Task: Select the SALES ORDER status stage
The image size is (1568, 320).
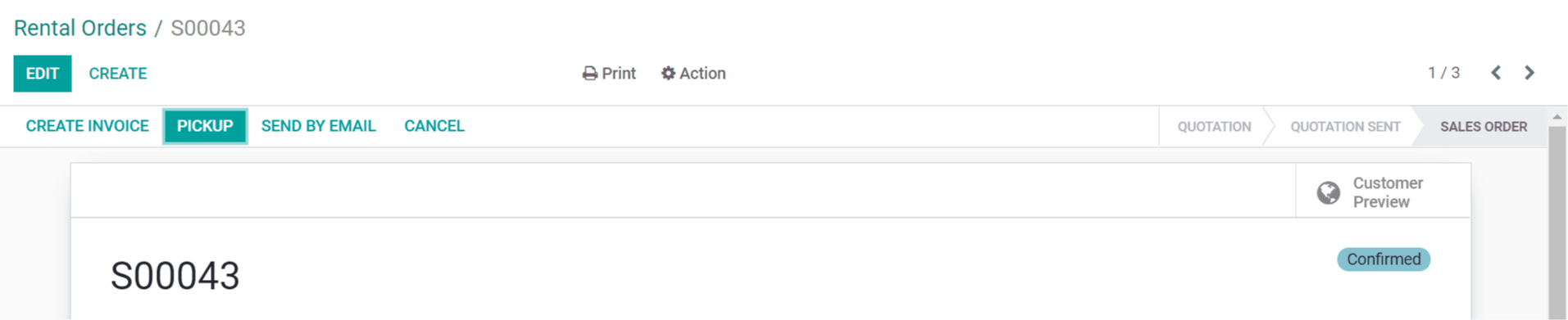Action: coord(1484,127)
